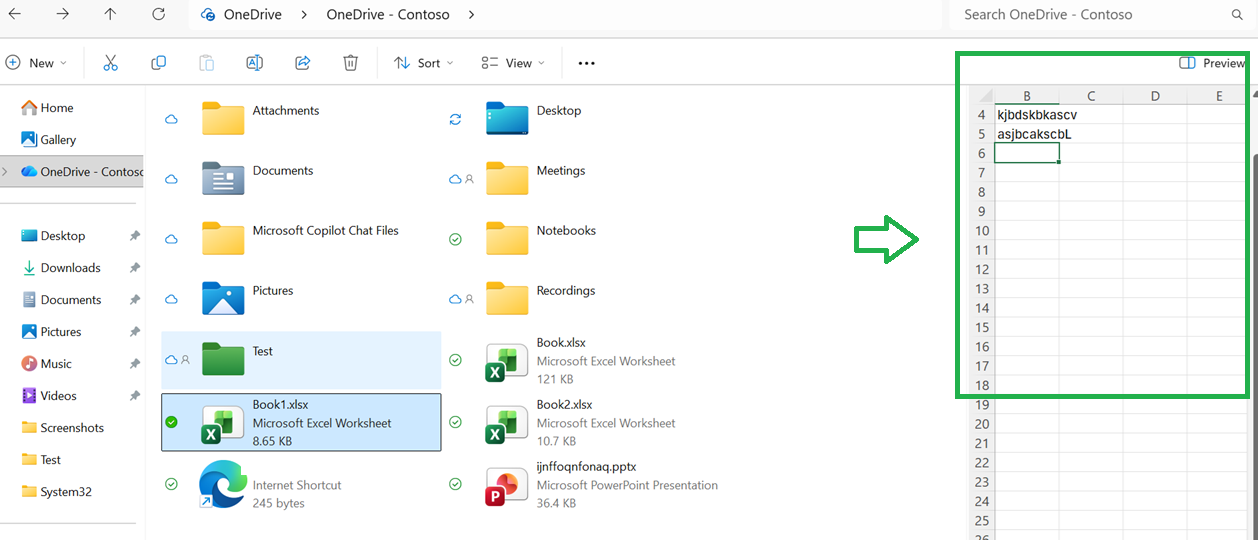The image size is (1258, 547).
Task: Expand breadcrumb chevron after OneDrive
Action: point(304,15)
